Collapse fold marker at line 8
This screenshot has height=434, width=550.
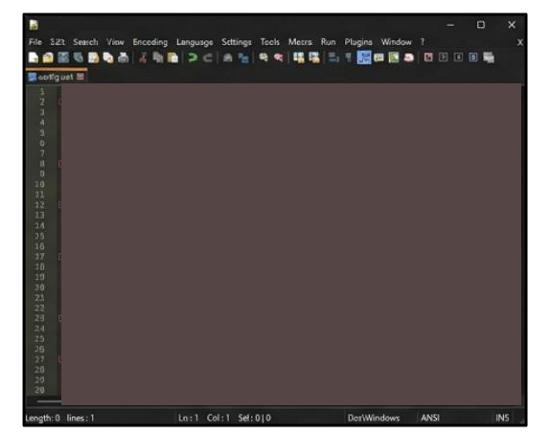(x=60, y=164)
